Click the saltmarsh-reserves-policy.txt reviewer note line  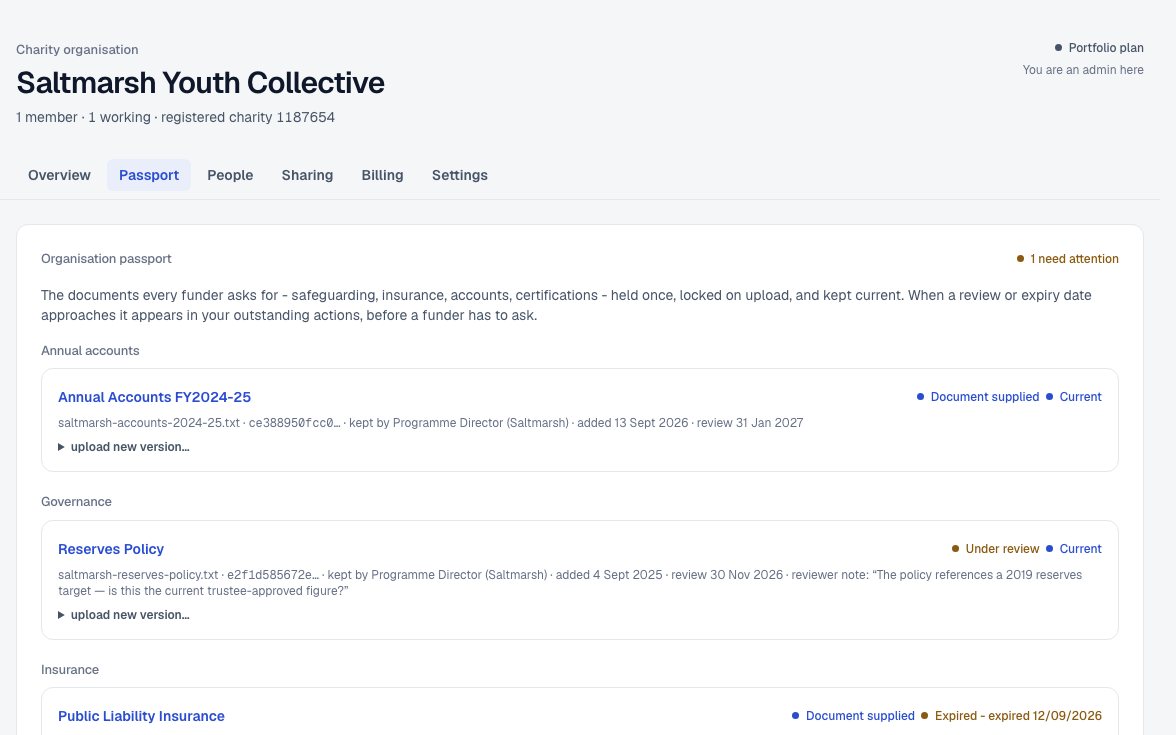coord(570,583)
